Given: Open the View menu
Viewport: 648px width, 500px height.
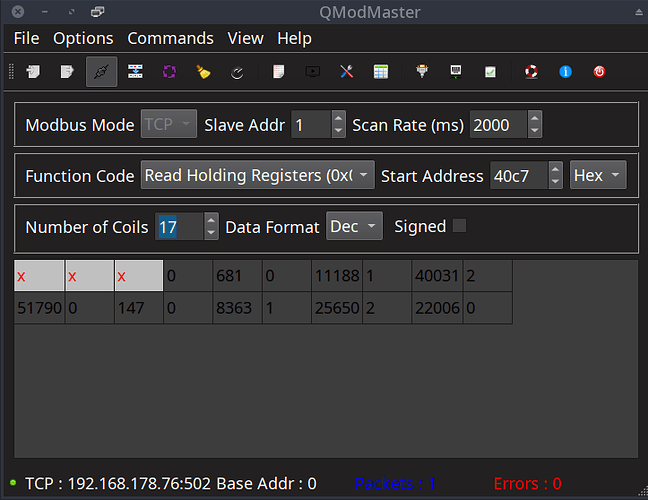Looking at the screenshot, I should [x=245, y=38].
